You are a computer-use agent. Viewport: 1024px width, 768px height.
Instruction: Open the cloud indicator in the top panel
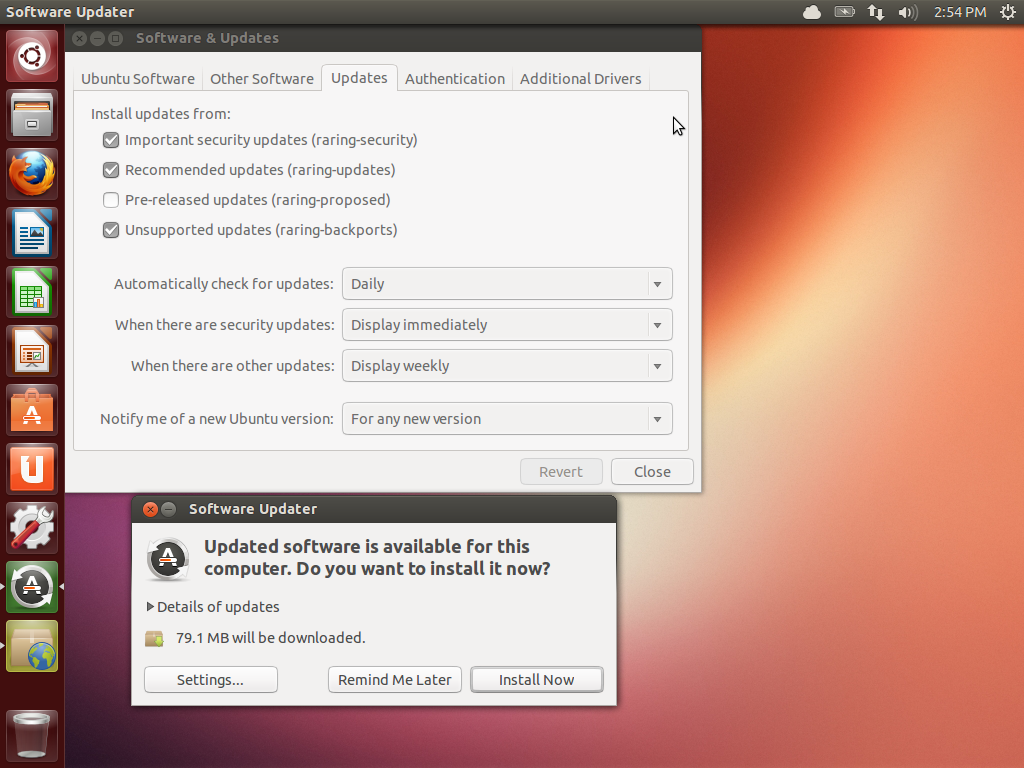[x=812, y=12]
